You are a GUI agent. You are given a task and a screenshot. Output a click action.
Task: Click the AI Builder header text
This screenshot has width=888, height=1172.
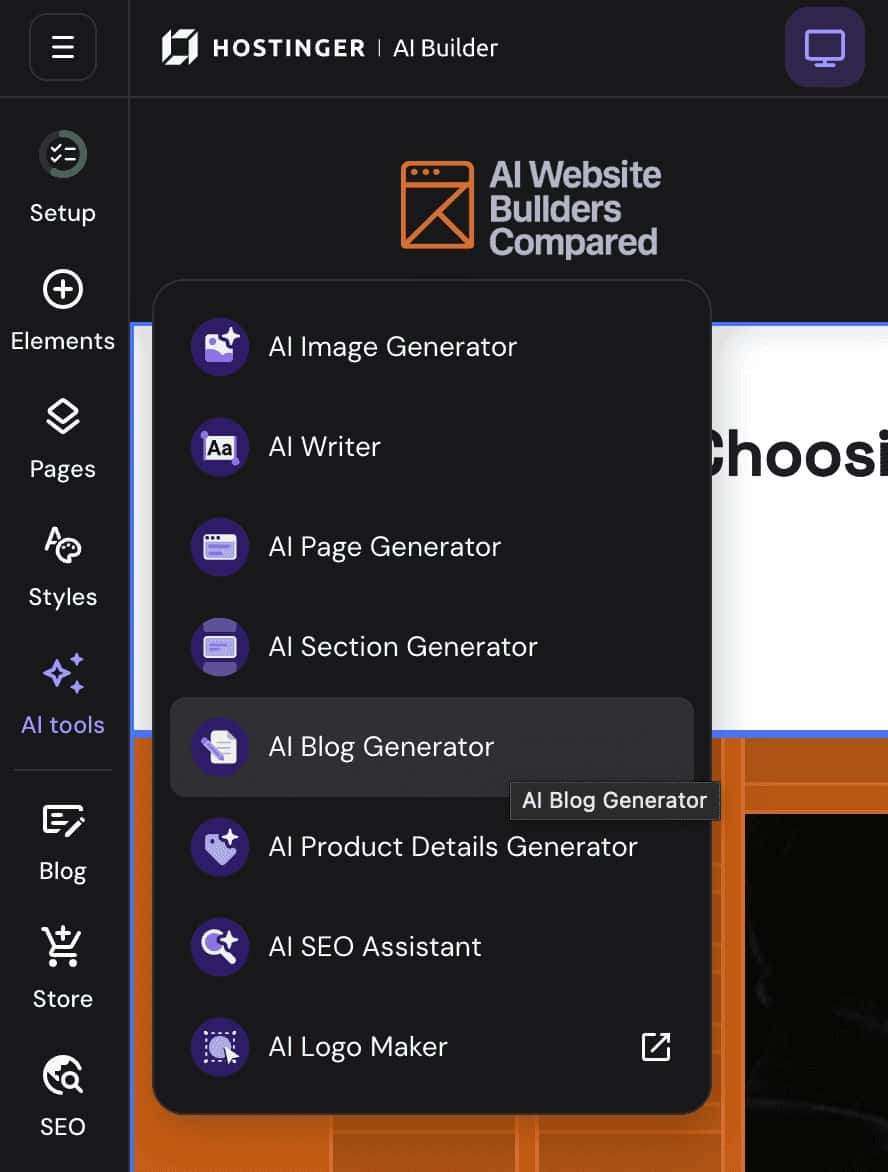(445, 48)
